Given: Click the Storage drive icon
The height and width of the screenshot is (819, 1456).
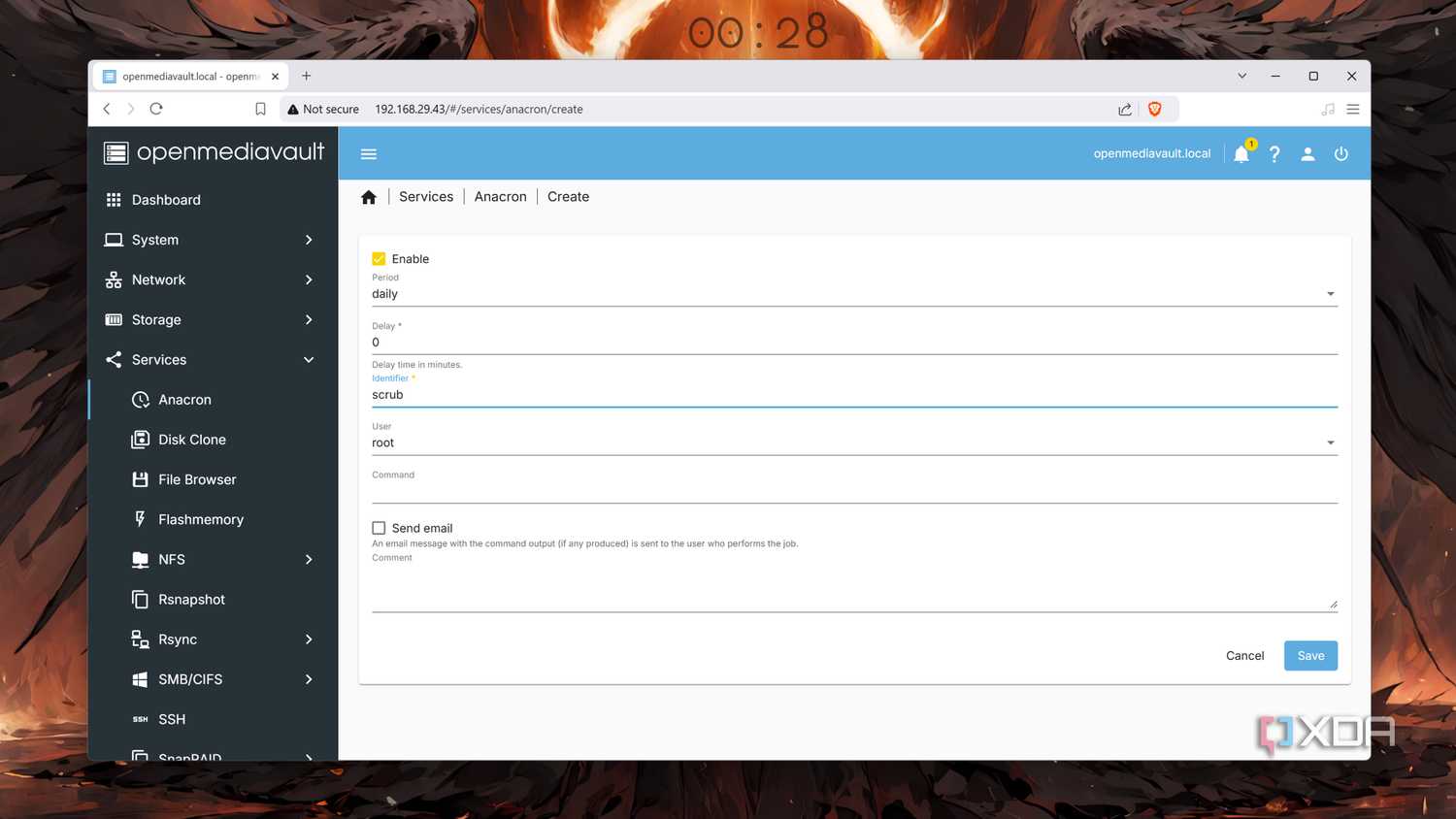Looking at the screenshot, I should (x=114, y=319).
